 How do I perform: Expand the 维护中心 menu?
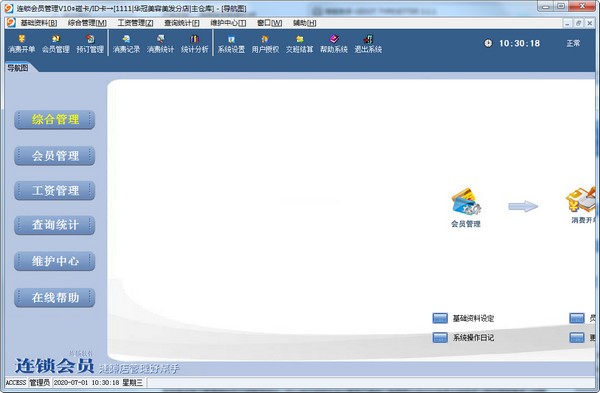228,23
